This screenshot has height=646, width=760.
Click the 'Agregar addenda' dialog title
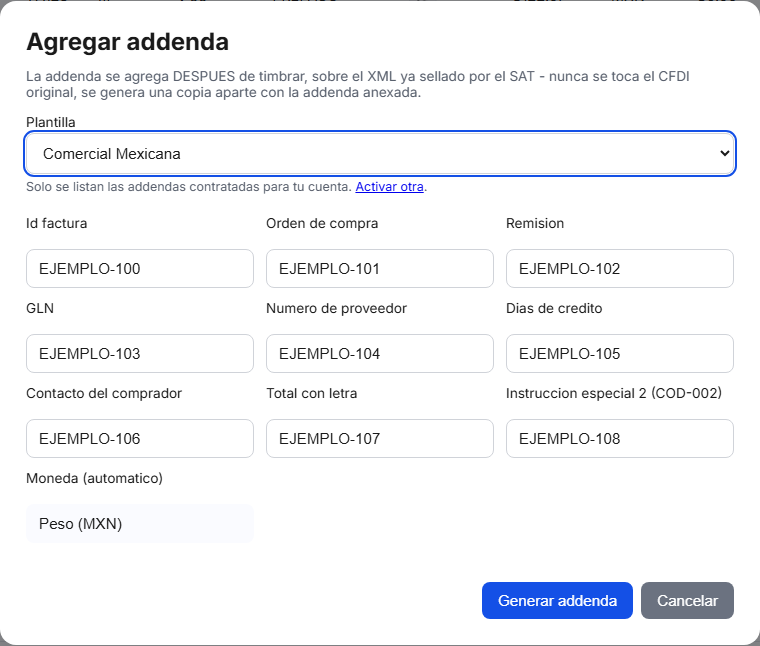[x=127, y=42]
